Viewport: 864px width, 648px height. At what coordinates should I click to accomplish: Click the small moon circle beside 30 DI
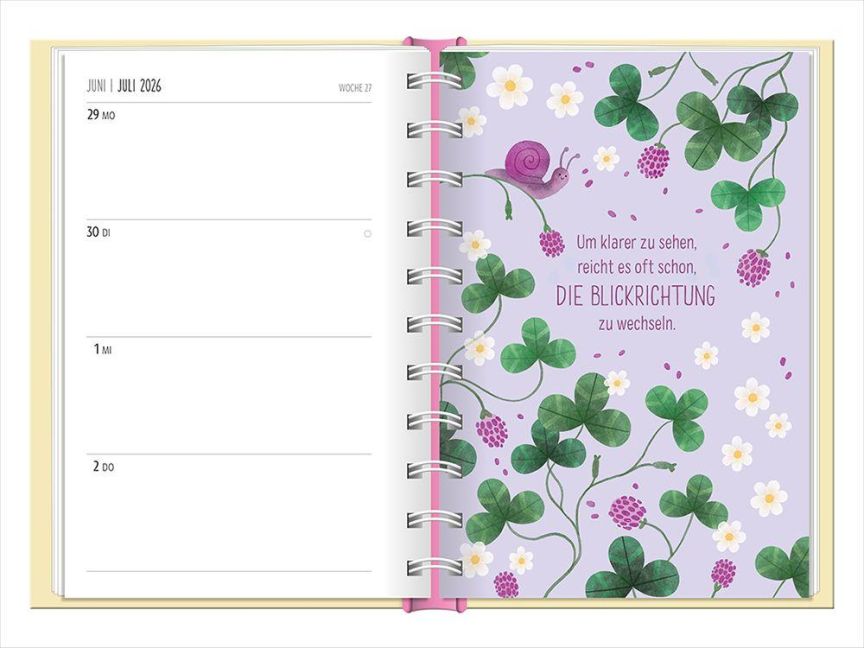pyautogui.click(x=367, y=233)
